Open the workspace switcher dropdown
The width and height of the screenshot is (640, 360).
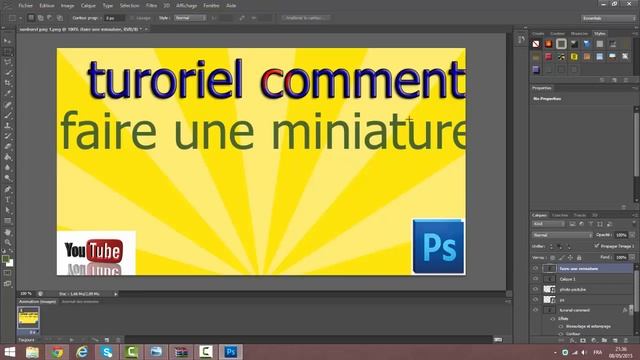pos(608,18)
